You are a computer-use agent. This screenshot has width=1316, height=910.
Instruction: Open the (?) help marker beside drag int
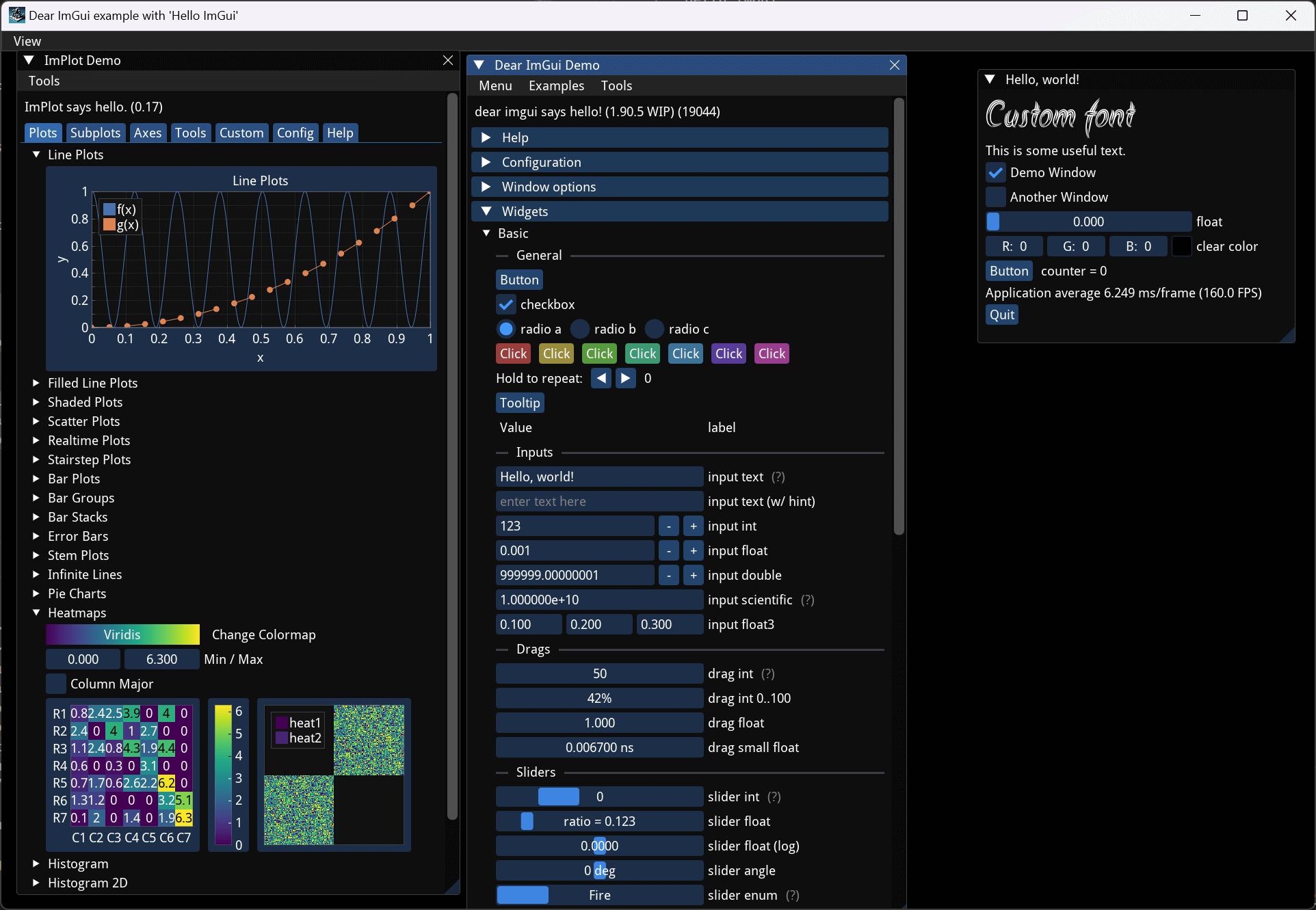coord(767,674)
